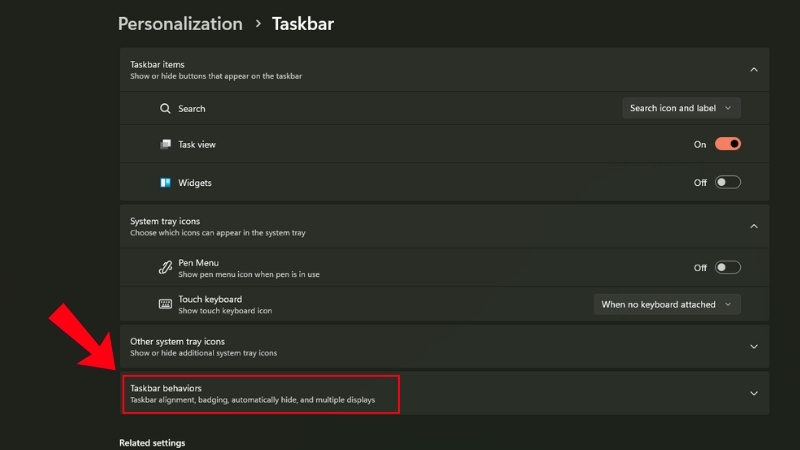Click the Search magnifier icon
The width and height of the screenshot is (800, 450).
[165, 109]
